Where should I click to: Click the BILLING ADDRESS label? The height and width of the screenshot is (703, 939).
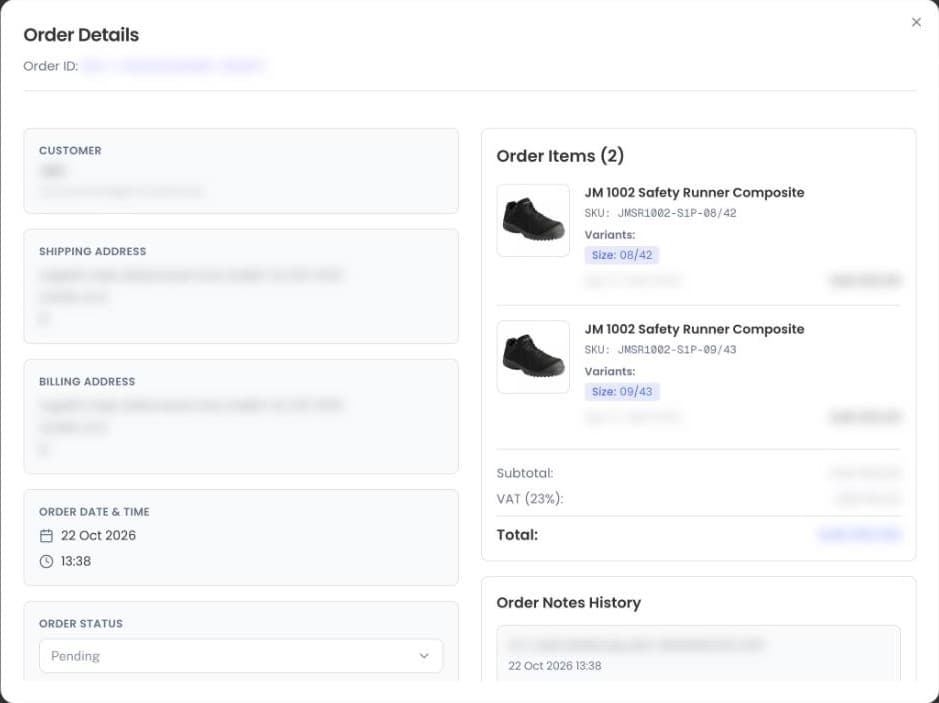(87, 381)
